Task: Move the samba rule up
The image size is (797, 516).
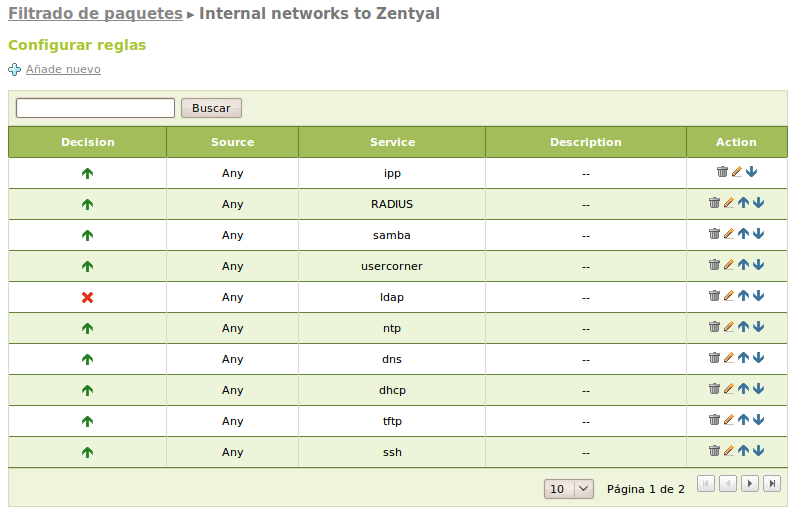Action: (743, 234)
